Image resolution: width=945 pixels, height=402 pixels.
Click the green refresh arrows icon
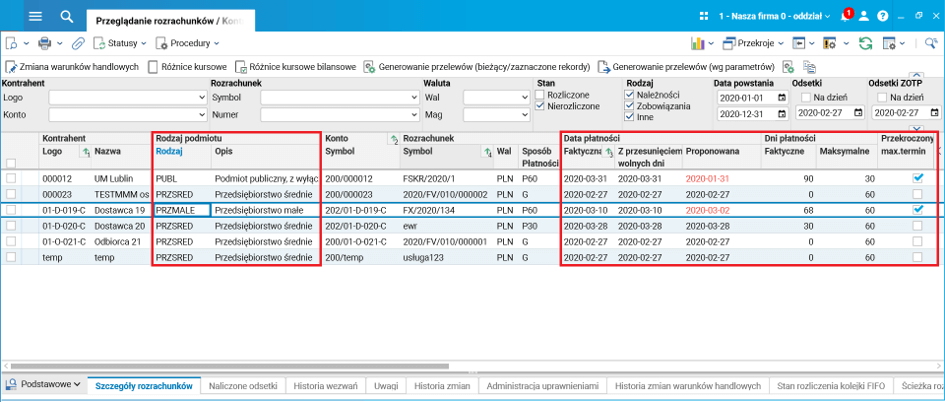point(865,43)
